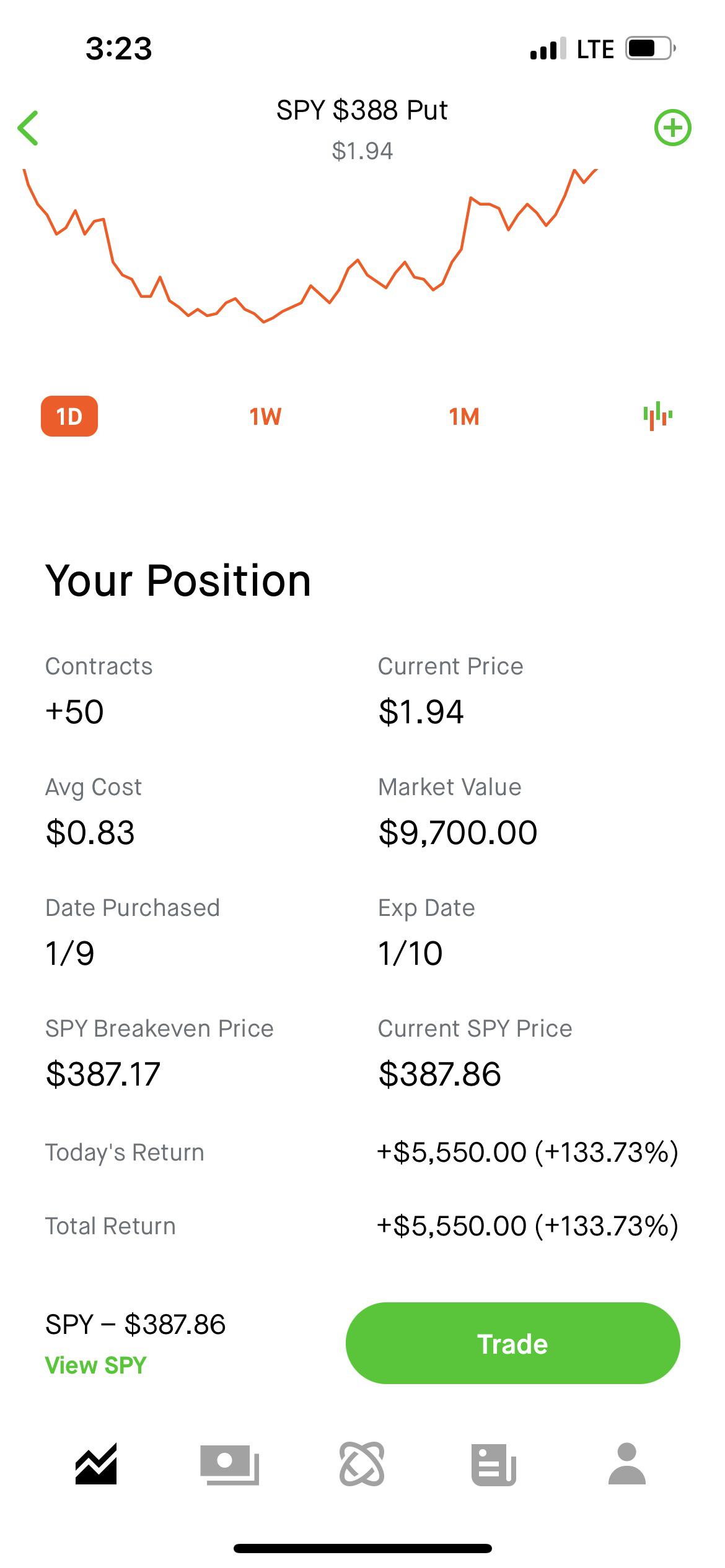Screen dimensions: 725x1568
Task: Tap the Market Value $9,700.00 amount
Action: pos(458,832)
